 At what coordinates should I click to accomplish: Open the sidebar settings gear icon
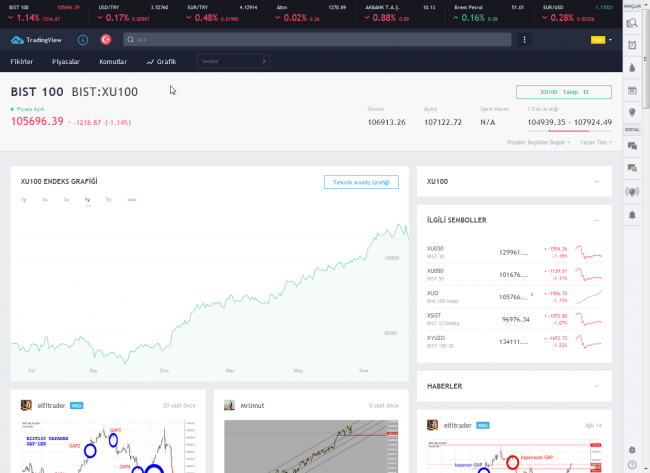click(x=632, y=450)
